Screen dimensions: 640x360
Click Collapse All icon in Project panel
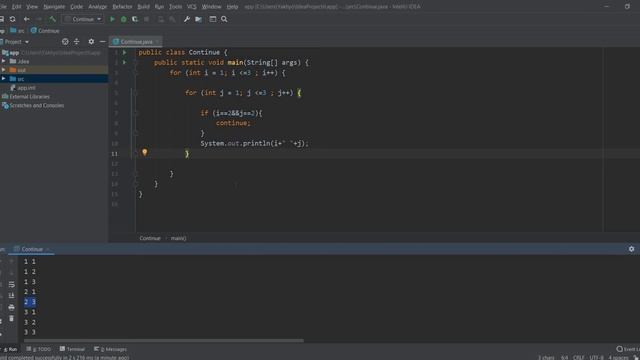pyautogui.click(x=76, y=42)
